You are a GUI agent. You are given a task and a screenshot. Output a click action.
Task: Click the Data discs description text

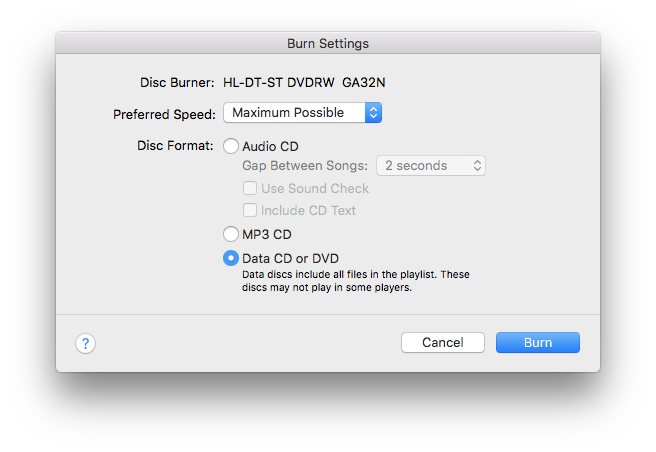(356, 281)
